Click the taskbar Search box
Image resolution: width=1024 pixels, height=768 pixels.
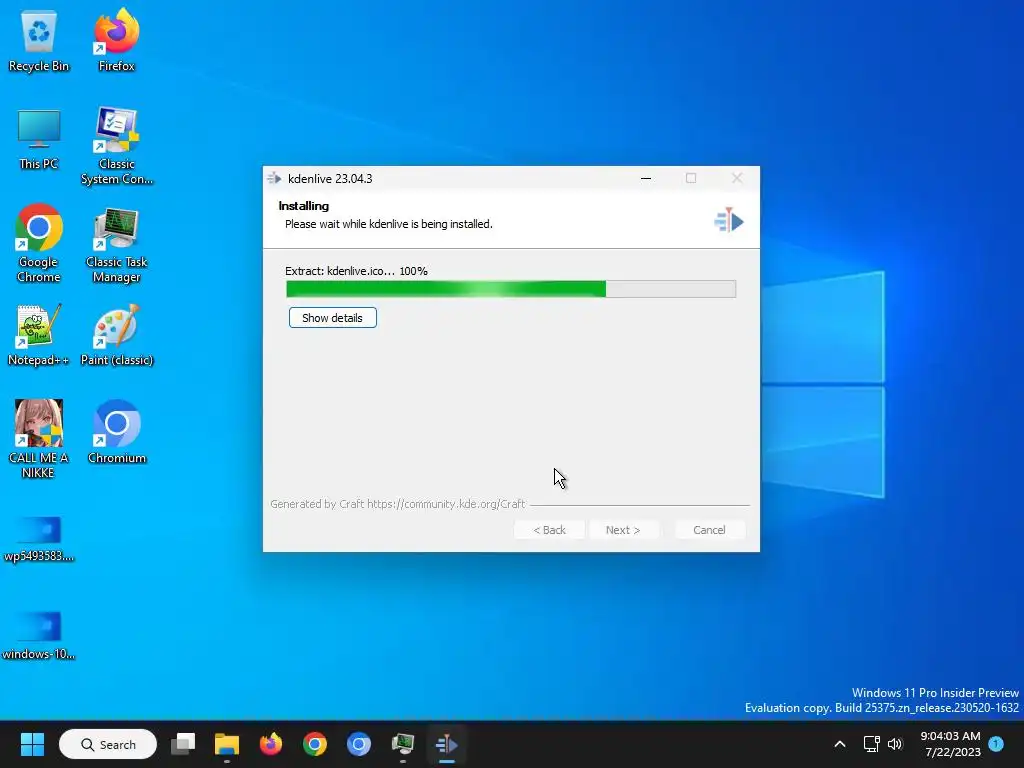tap(108, 744)
